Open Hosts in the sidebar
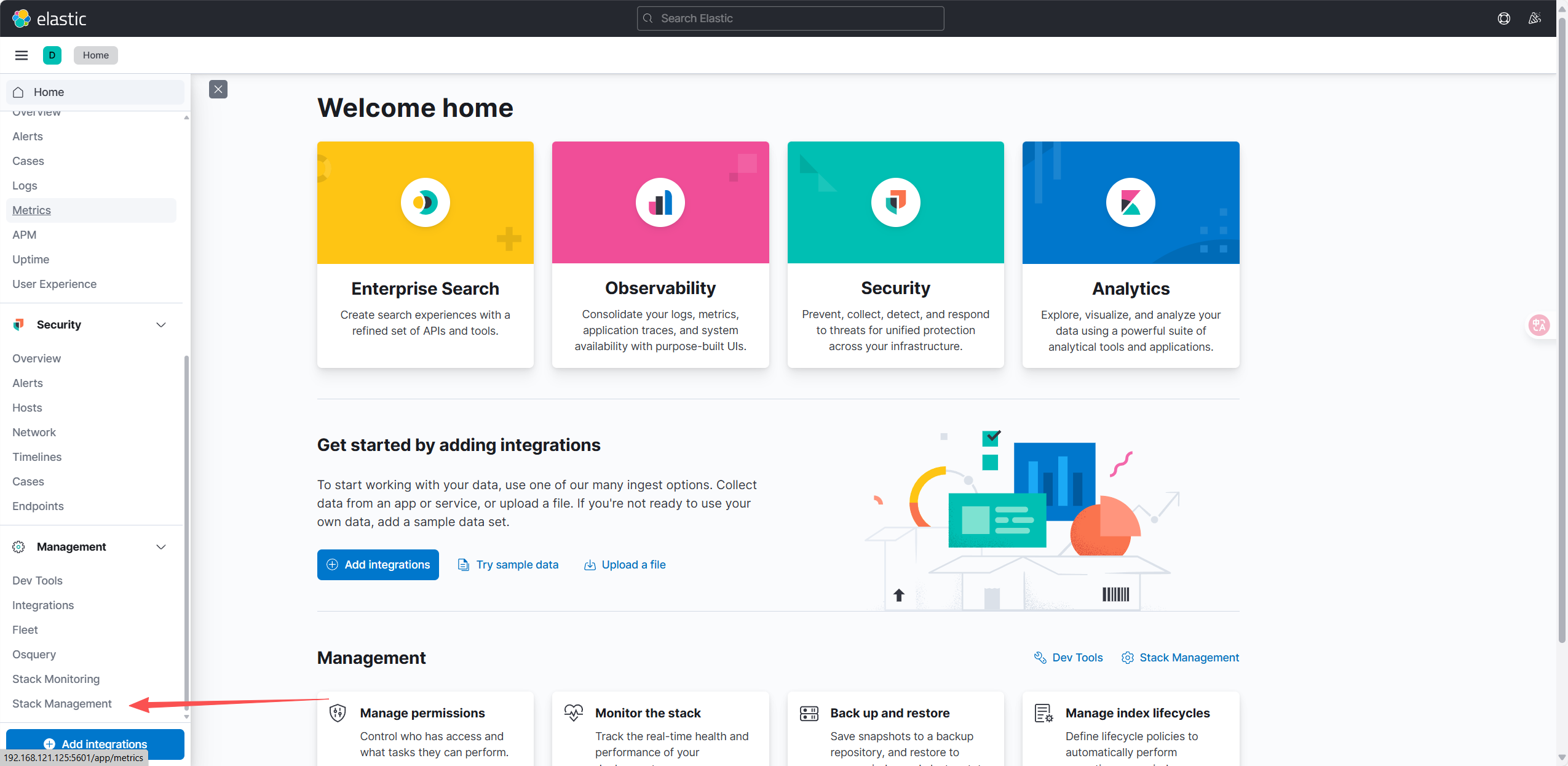The width and height of the screenshot is (1568, 766). pyautogui.click(x=27, y=408)
